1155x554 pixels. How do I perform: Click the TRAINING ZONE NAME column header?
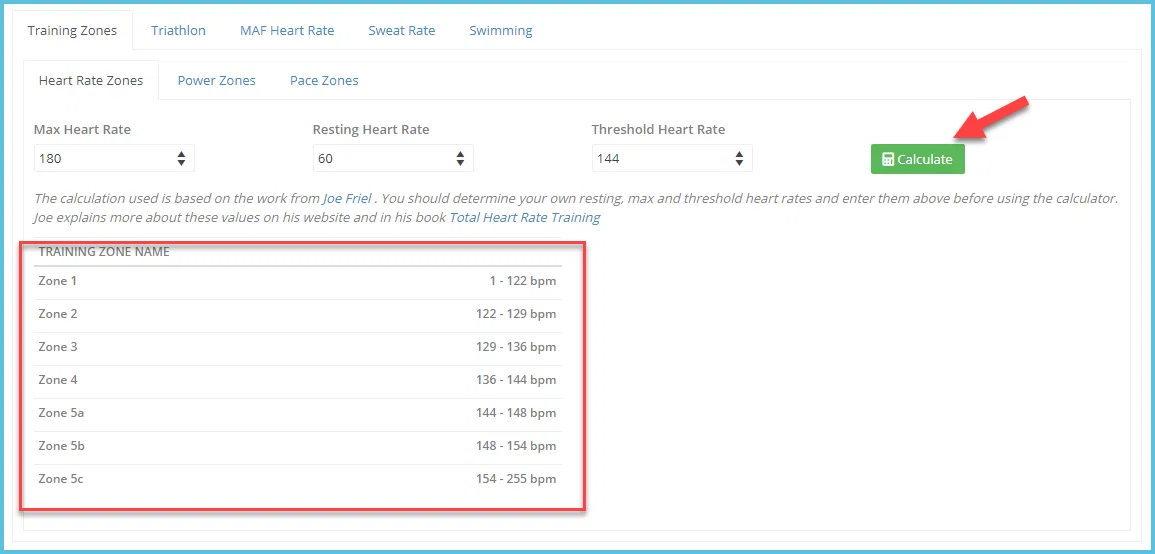[x=104, y=251]
